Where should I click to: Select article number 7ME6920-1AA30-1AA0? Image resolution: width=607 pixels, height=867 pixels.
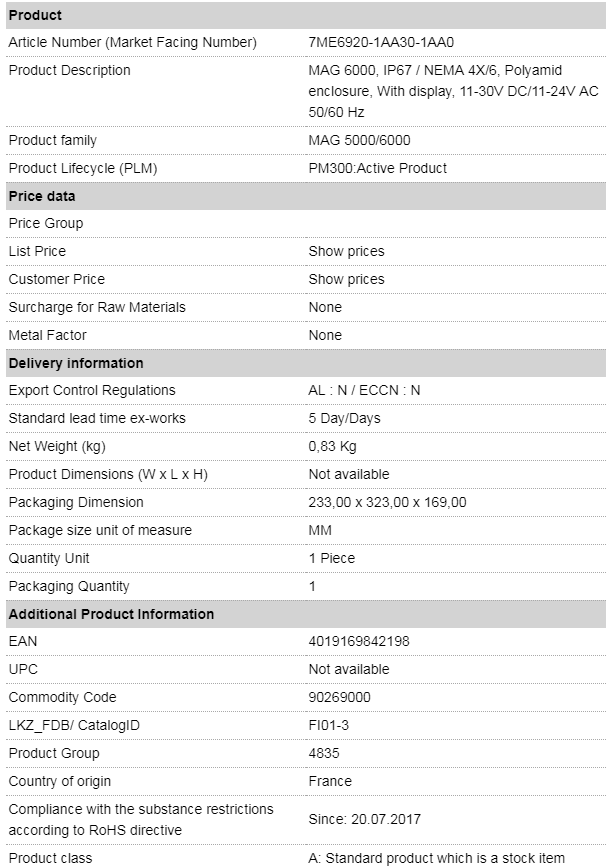pyautogui.click(x=381, y=43)
